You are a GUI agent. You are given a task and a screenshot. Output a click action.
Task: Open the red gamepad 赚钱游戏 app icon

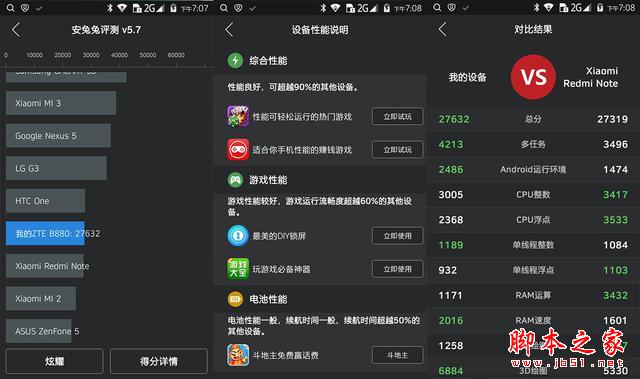(238, 150)
